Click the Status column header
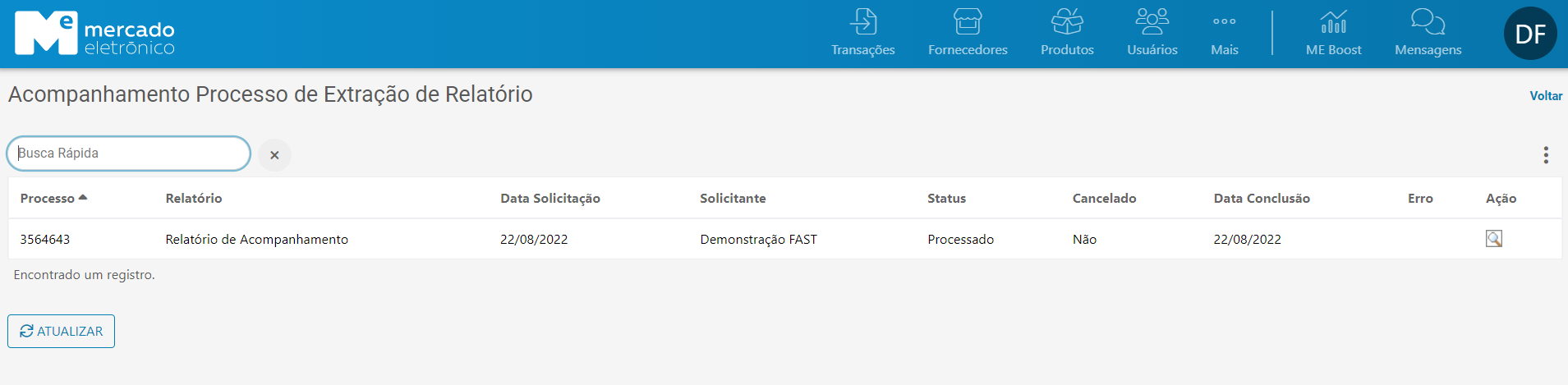 click(946, 199)
